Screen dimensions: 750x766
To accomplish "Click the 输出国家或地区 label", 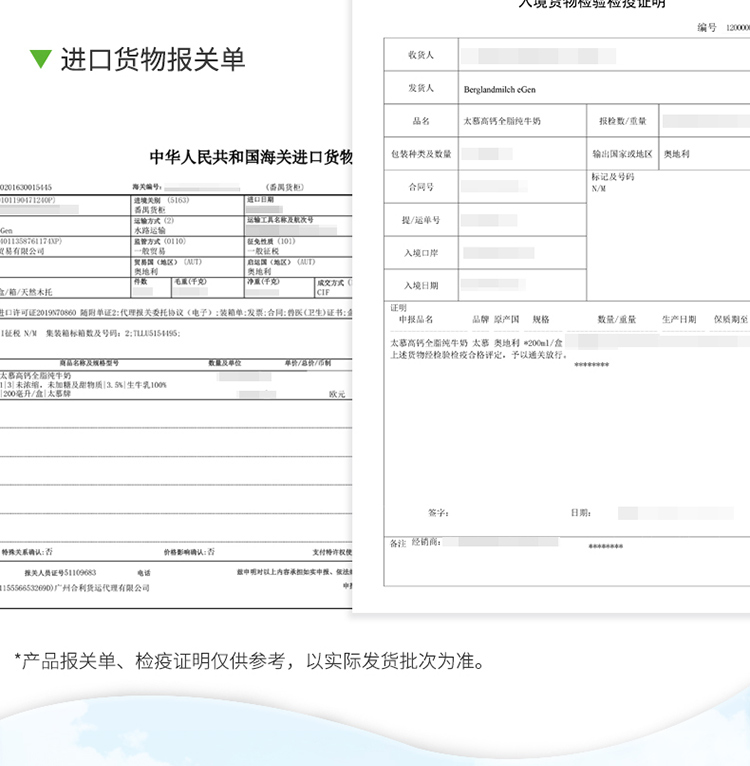I will 622,154.
